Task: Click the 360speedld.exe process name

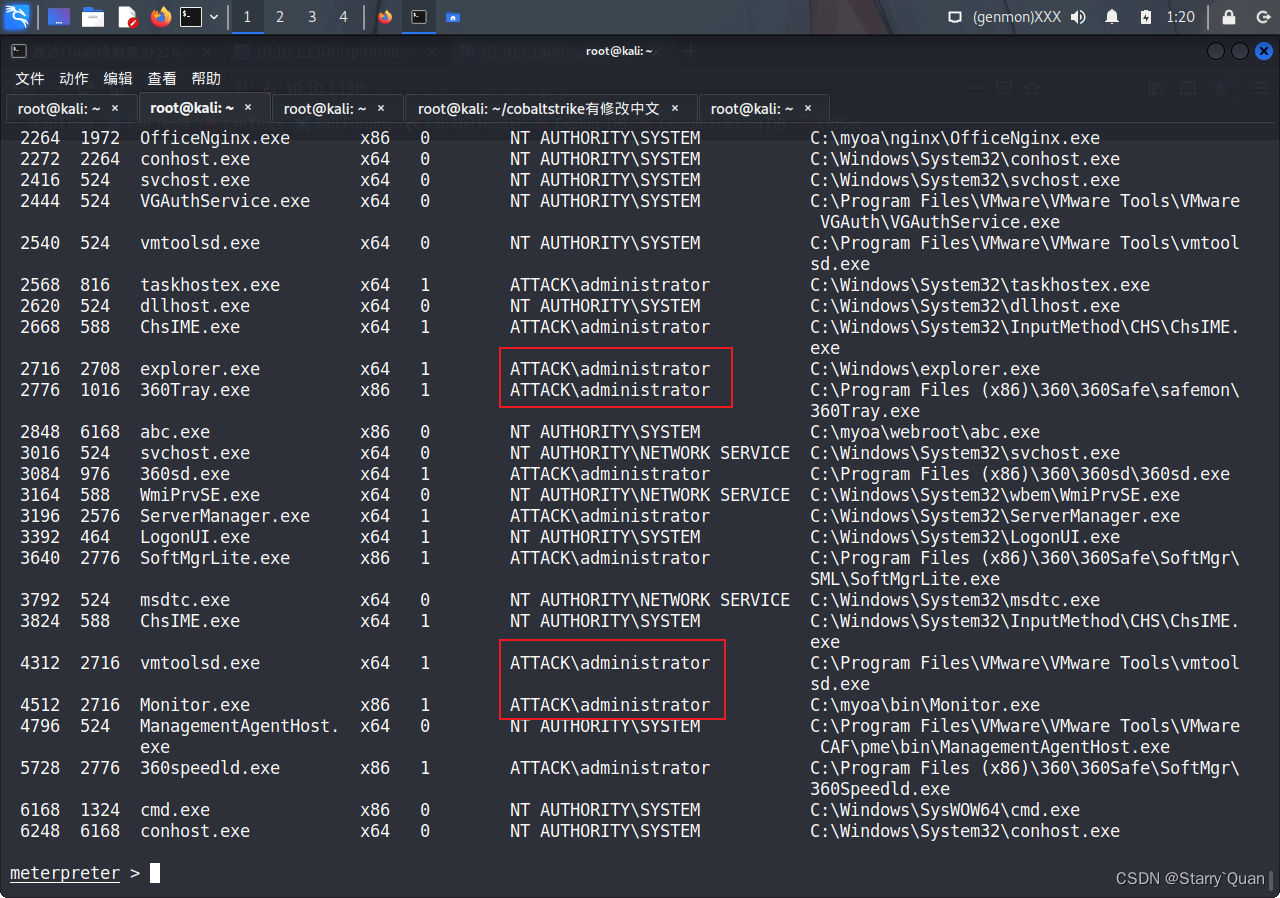Action: [x=210, y=768]
